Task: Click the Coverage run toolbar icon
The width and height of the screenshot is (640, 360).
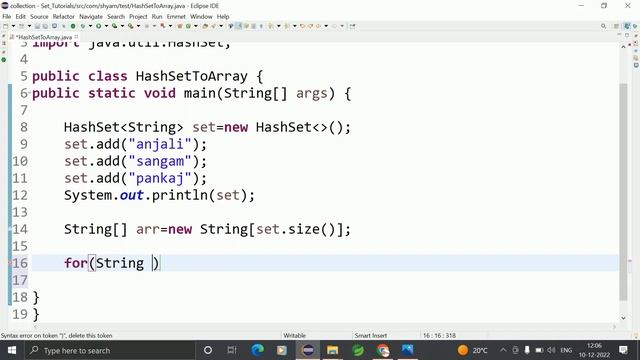Action: (115, 26)
